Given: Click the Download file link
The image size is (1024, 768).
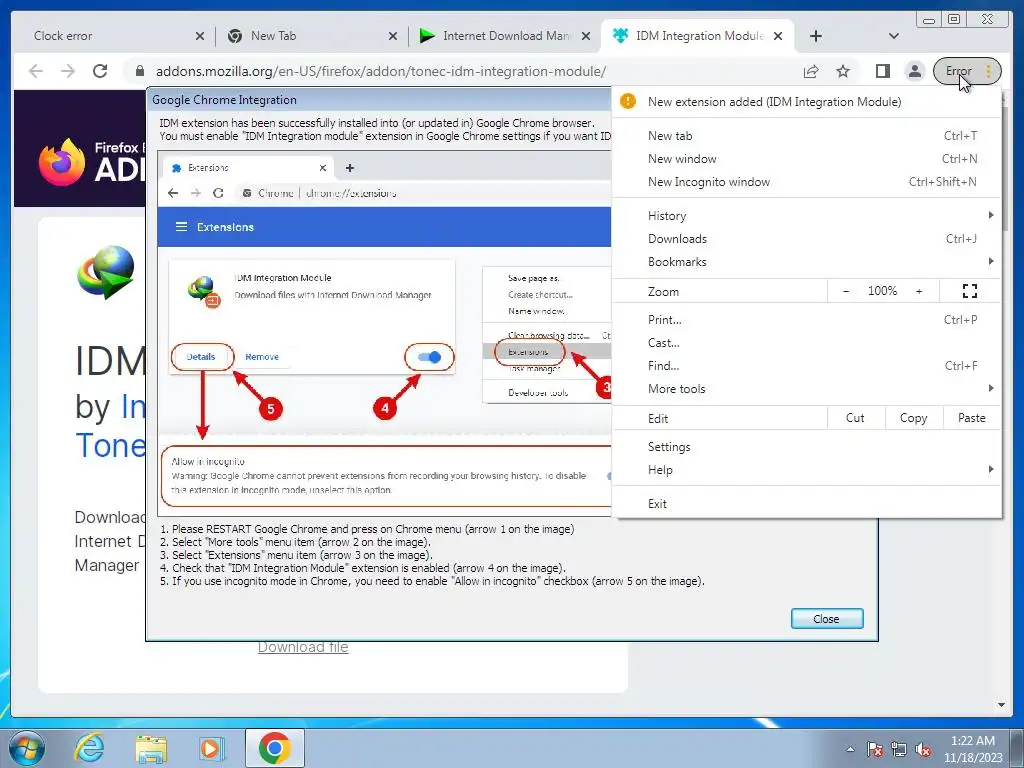Looking at the screenshot, I should click(x=303, y=647).
